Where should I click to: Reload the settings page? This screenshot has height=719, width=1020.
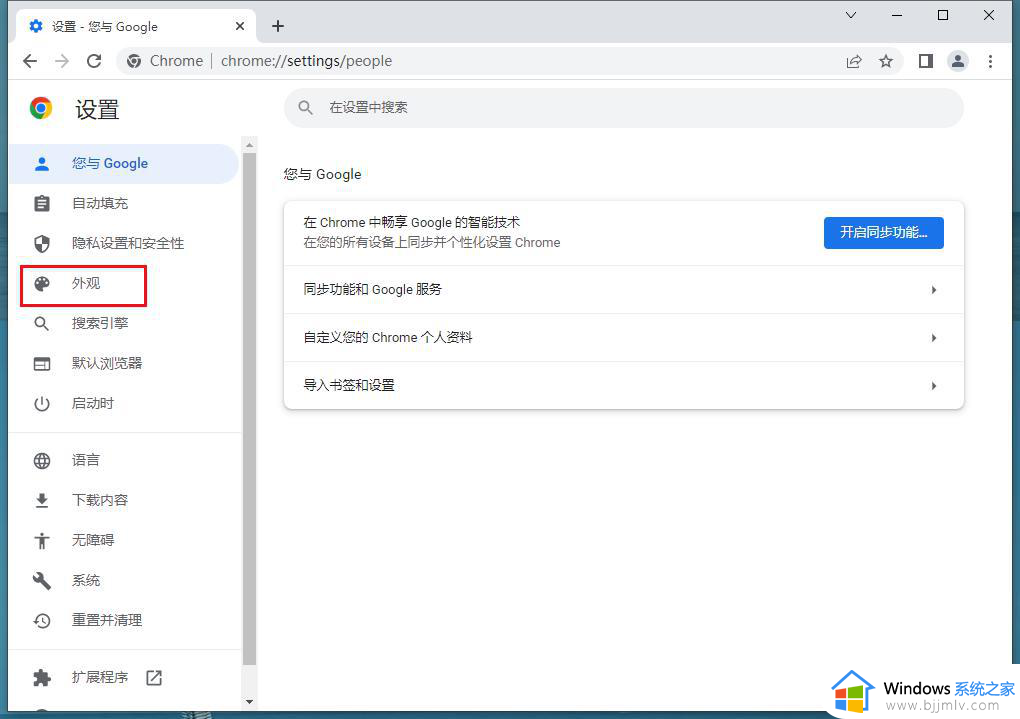[94, 61]
